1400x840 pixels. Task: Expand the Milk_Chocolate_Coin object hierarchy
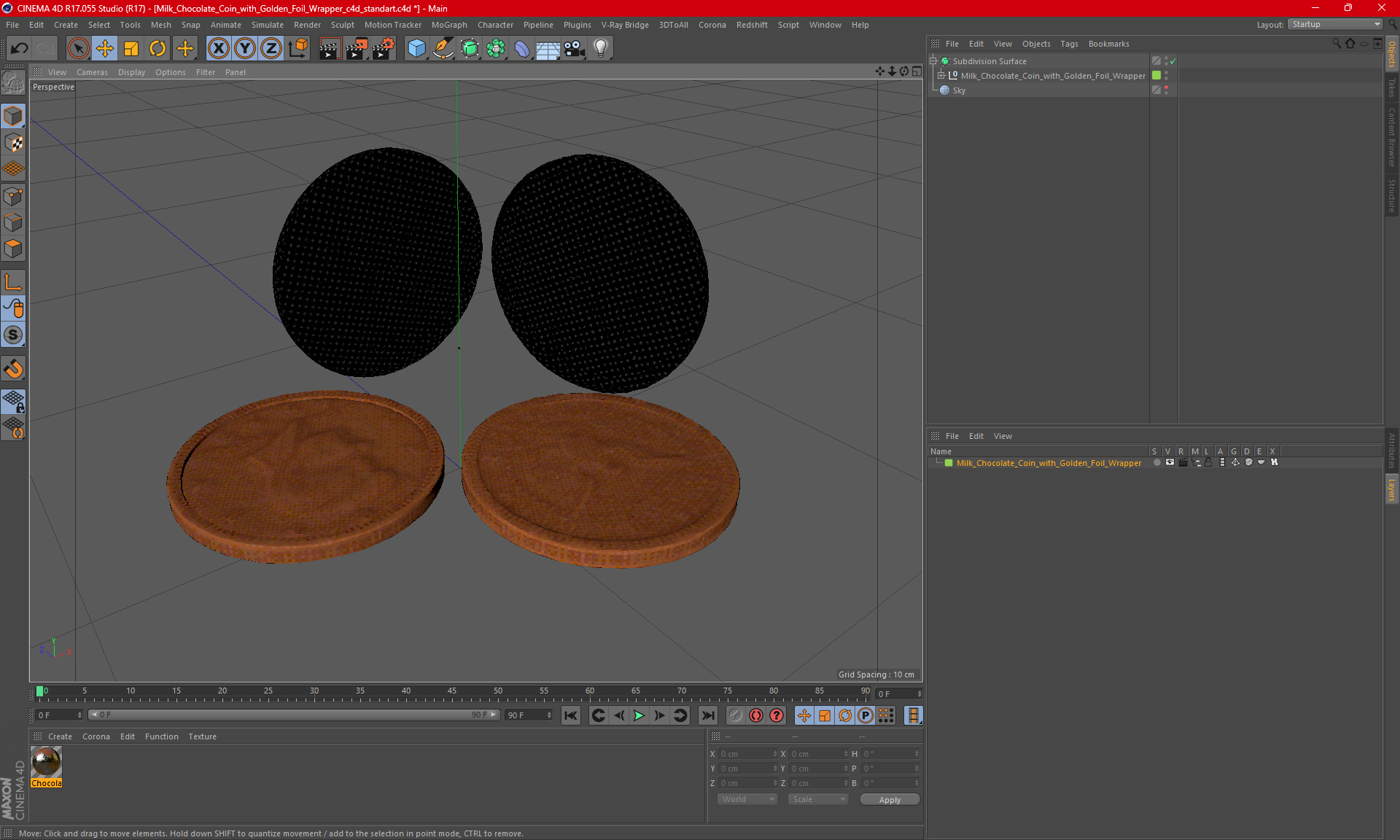click(941, 76)
